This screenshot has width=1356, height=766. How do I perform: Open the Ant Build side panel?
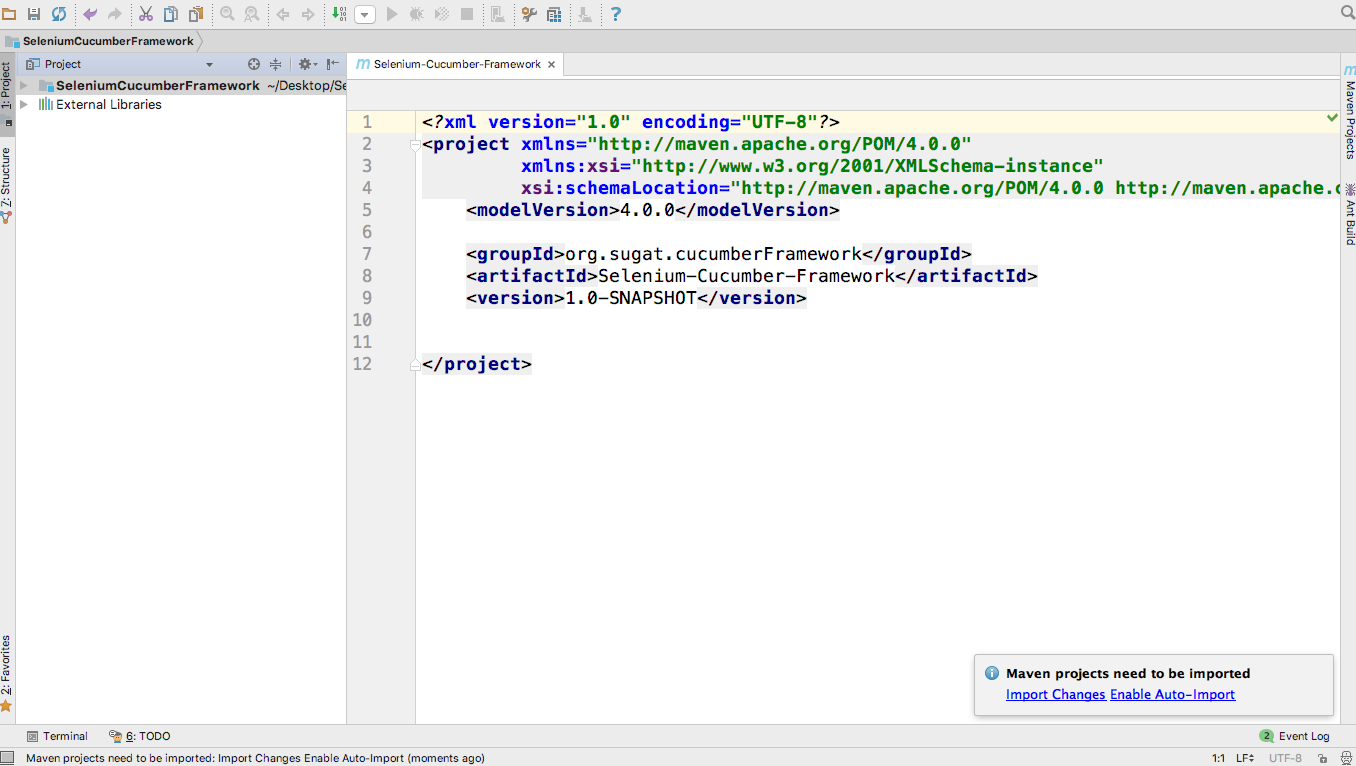coord(1349,214)
